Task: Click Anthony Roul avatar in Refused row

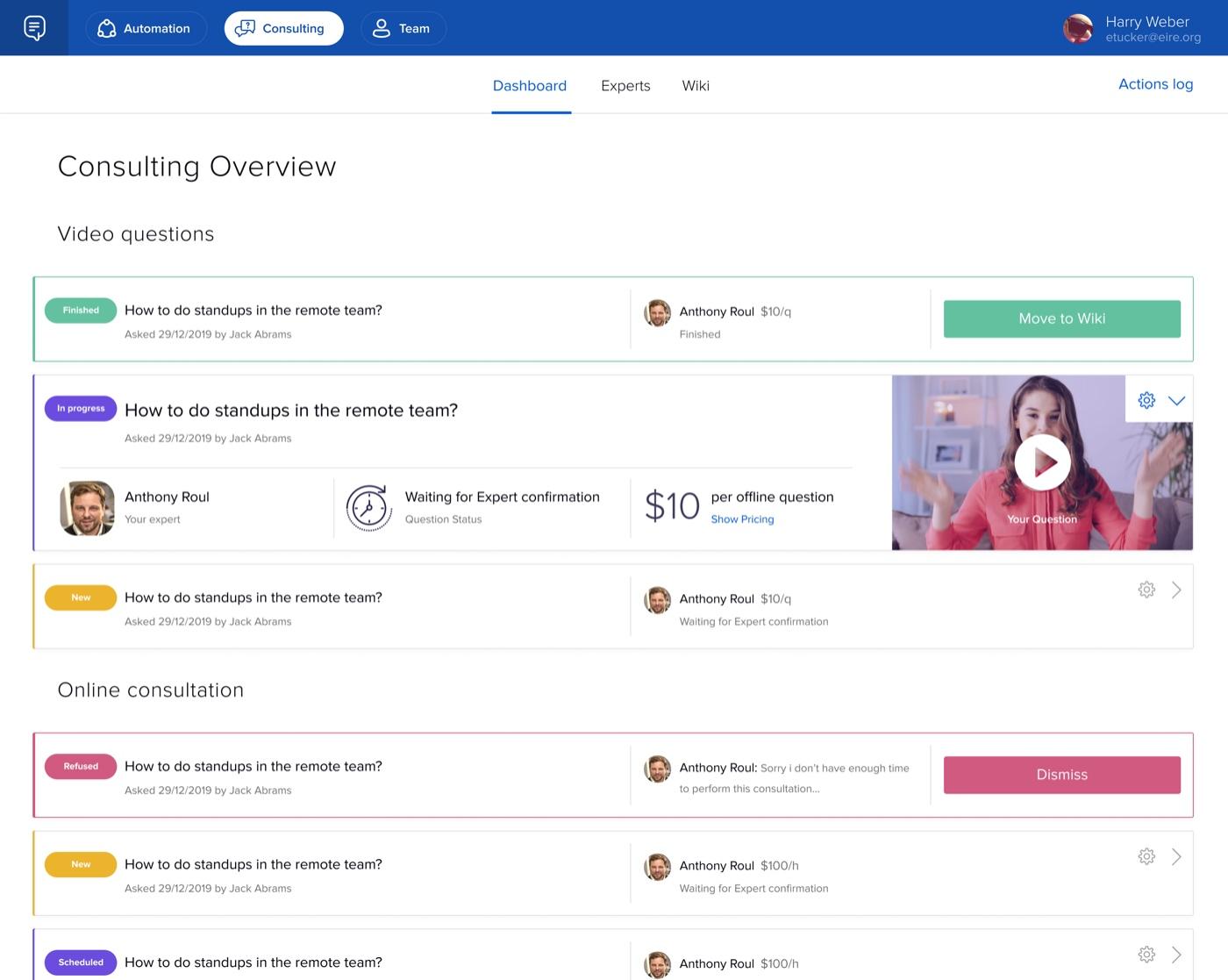Action: click(x=657, y=769)
